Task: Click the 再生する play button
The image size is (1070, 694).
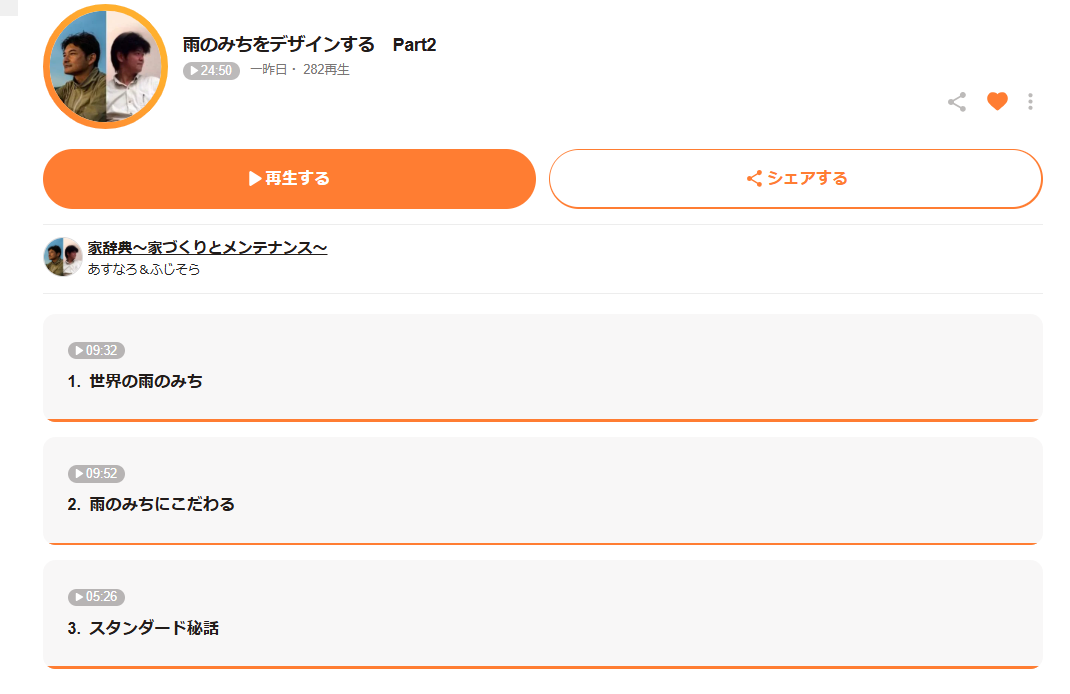Action: [x=289, y=179]
